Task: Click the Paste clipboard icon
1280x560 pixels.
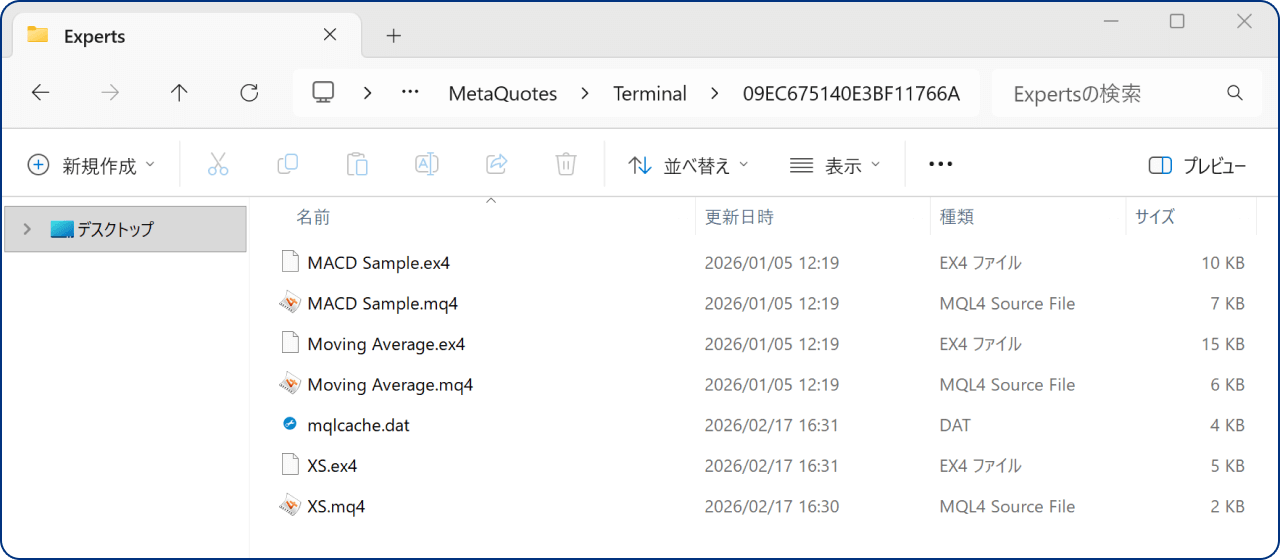Action: 357,165
